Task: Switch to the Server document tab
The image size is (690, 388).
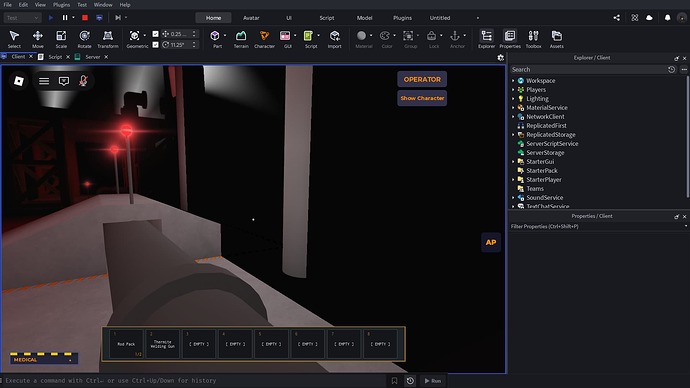Action: pos(92,57)
